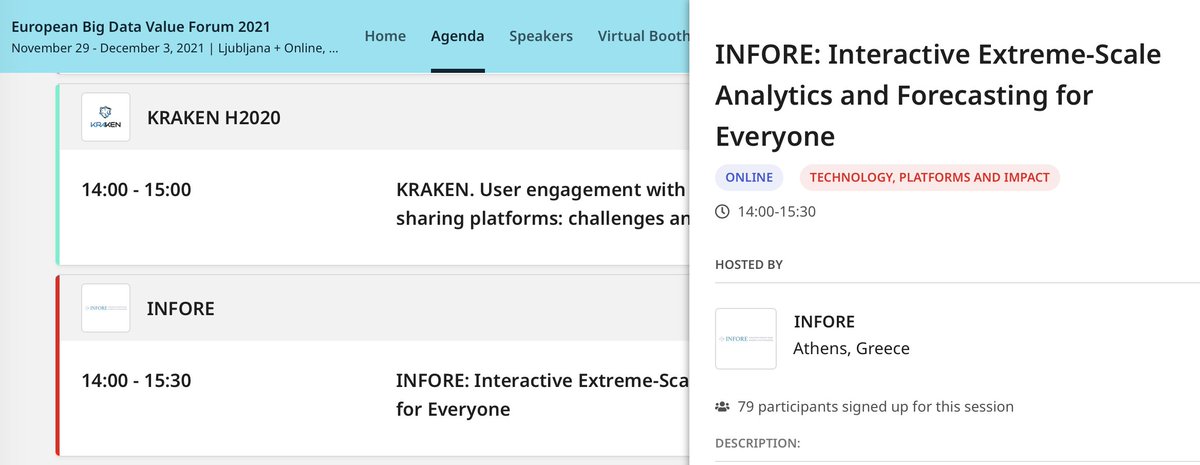Click the European Big Data Value Forum 2021 title

(141, 27)
